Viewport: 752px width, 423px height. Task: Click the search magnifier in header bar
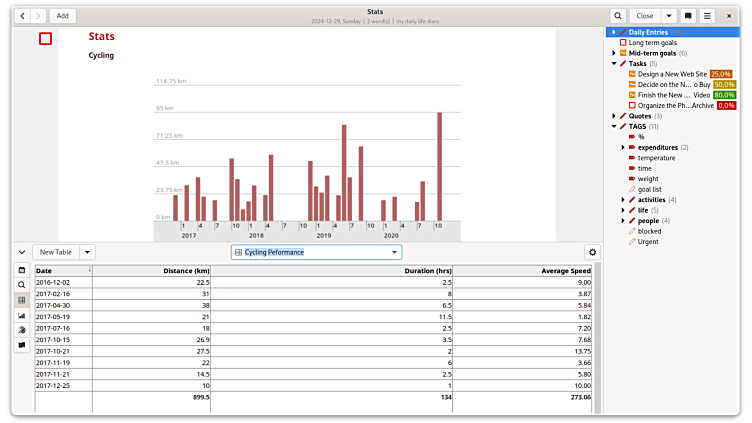[x=618, y=16]
